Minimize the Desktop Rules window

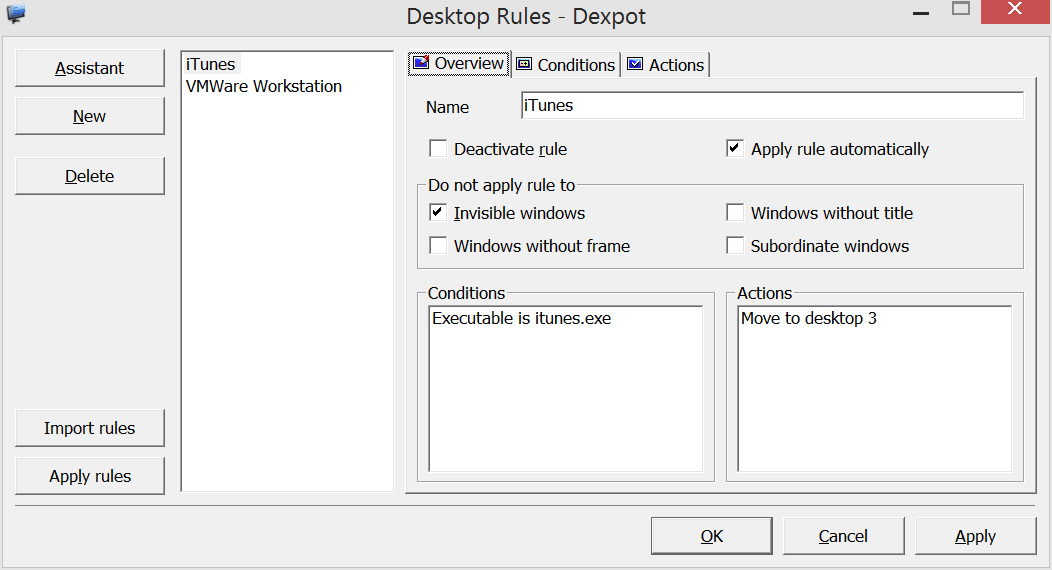point(921,12)
